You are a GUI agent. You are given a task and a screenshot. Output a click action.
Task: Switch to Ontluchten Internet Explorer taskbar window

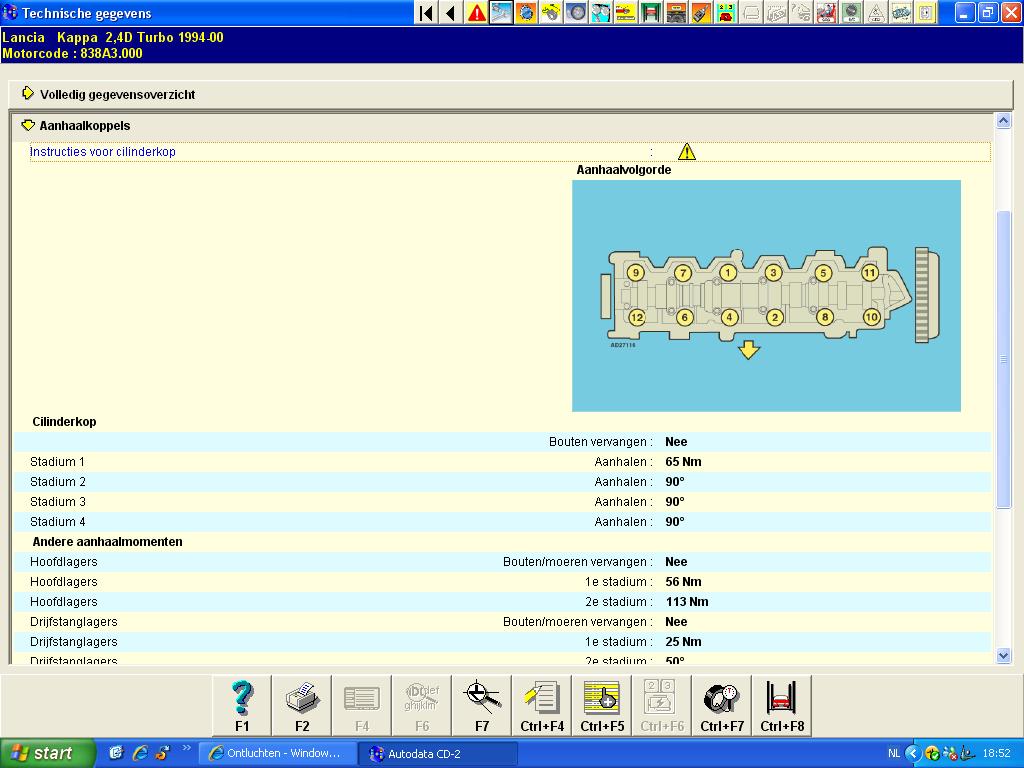(x=277, y=754)
